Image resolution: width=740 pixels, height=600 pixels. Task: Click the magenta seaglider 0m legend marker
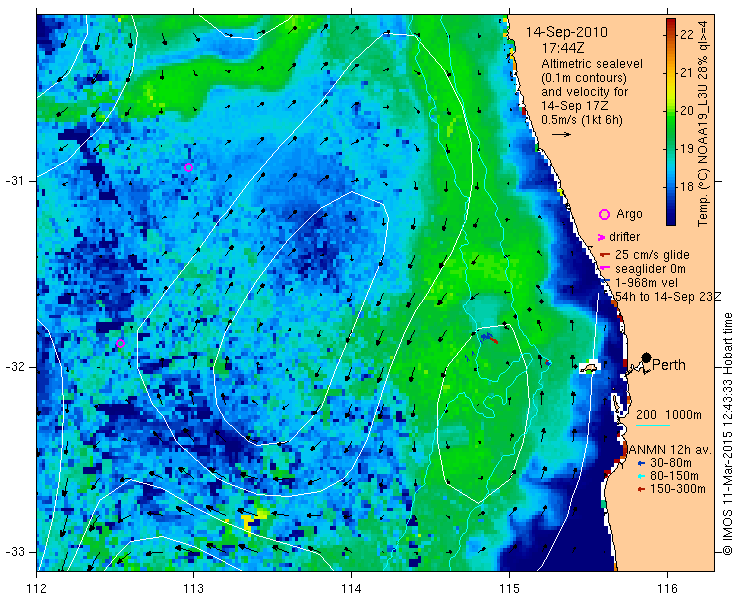[x=603, y=269]
